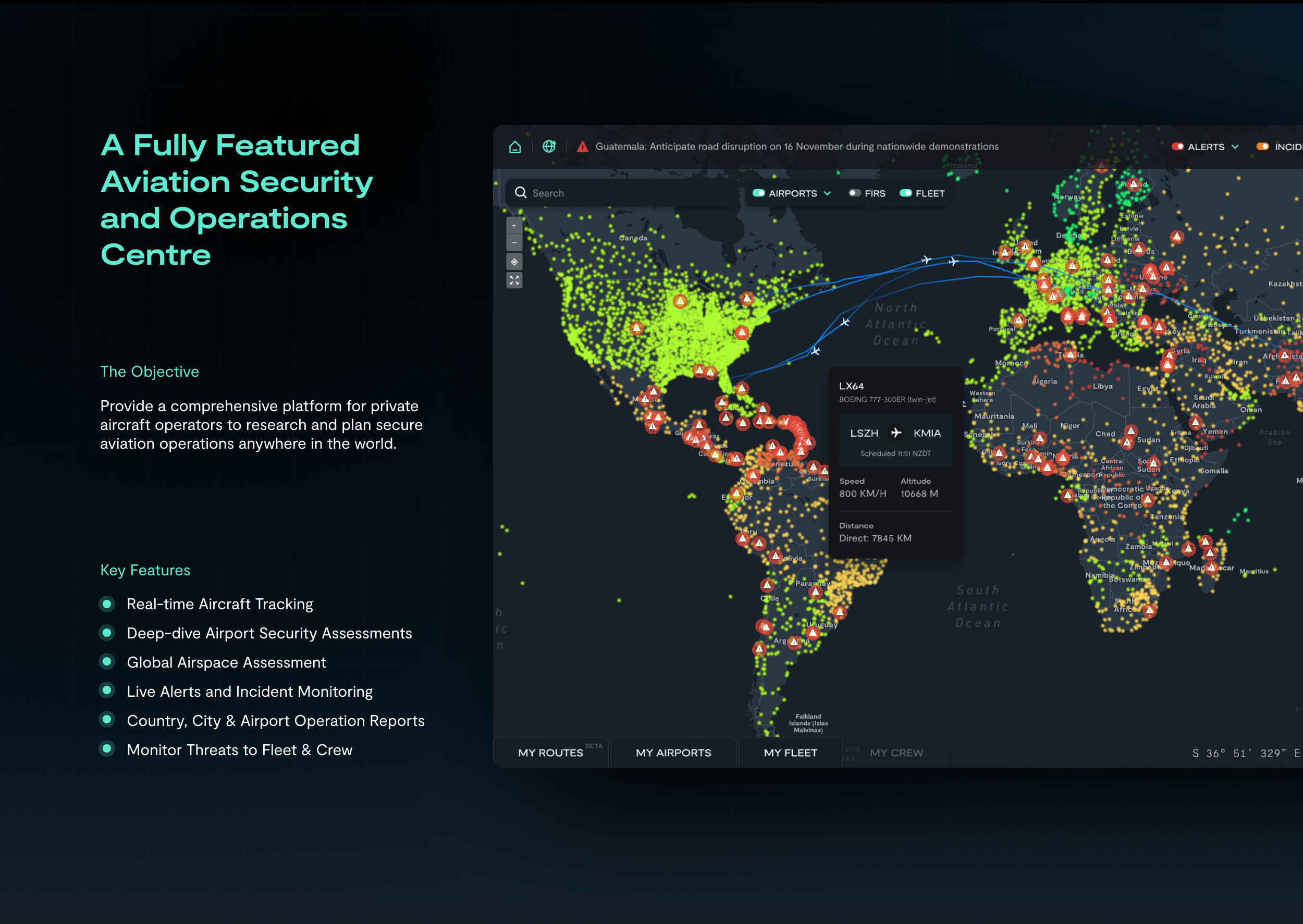Enable the FIRS layer toggle
This screenshot has height=924, width=1303.
tap(854, 193)
